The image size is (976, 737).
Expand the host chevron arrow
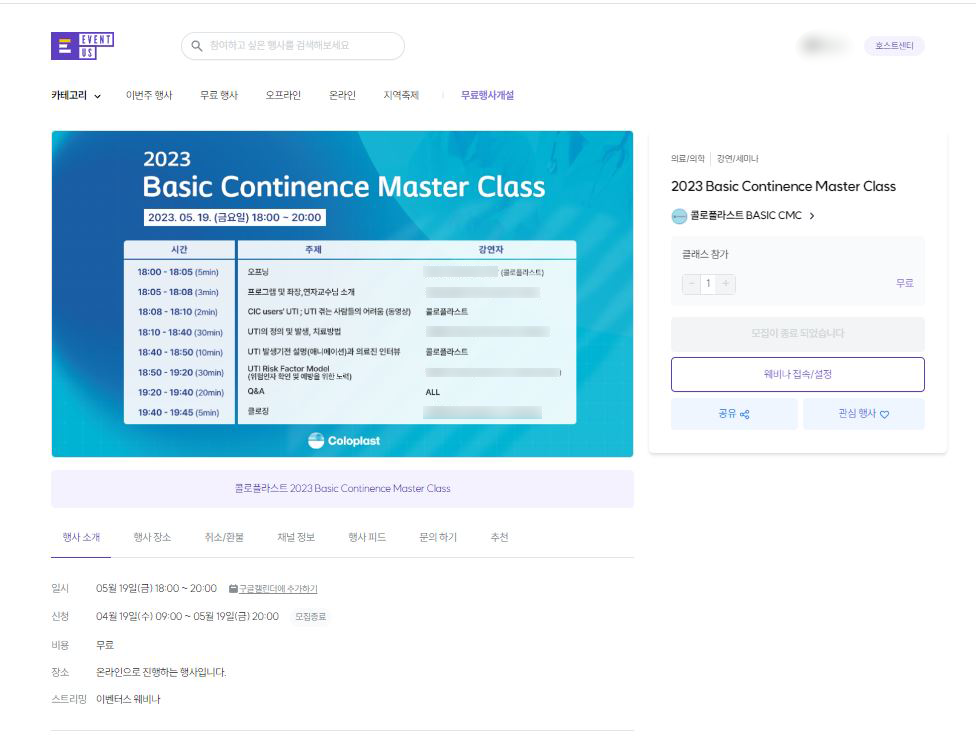click(812, 216)
